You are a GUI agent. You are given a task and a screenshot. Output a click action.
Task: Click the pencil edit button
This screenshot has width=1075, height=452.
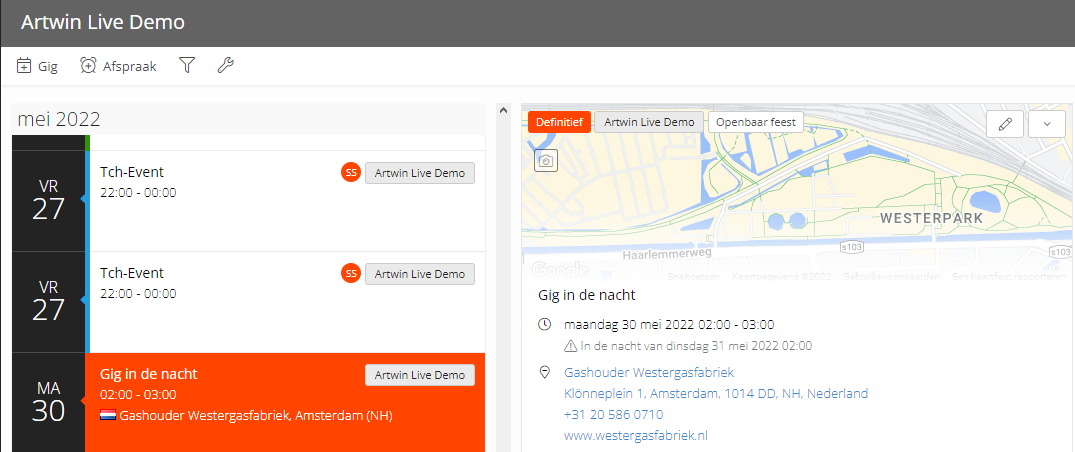1005,123
